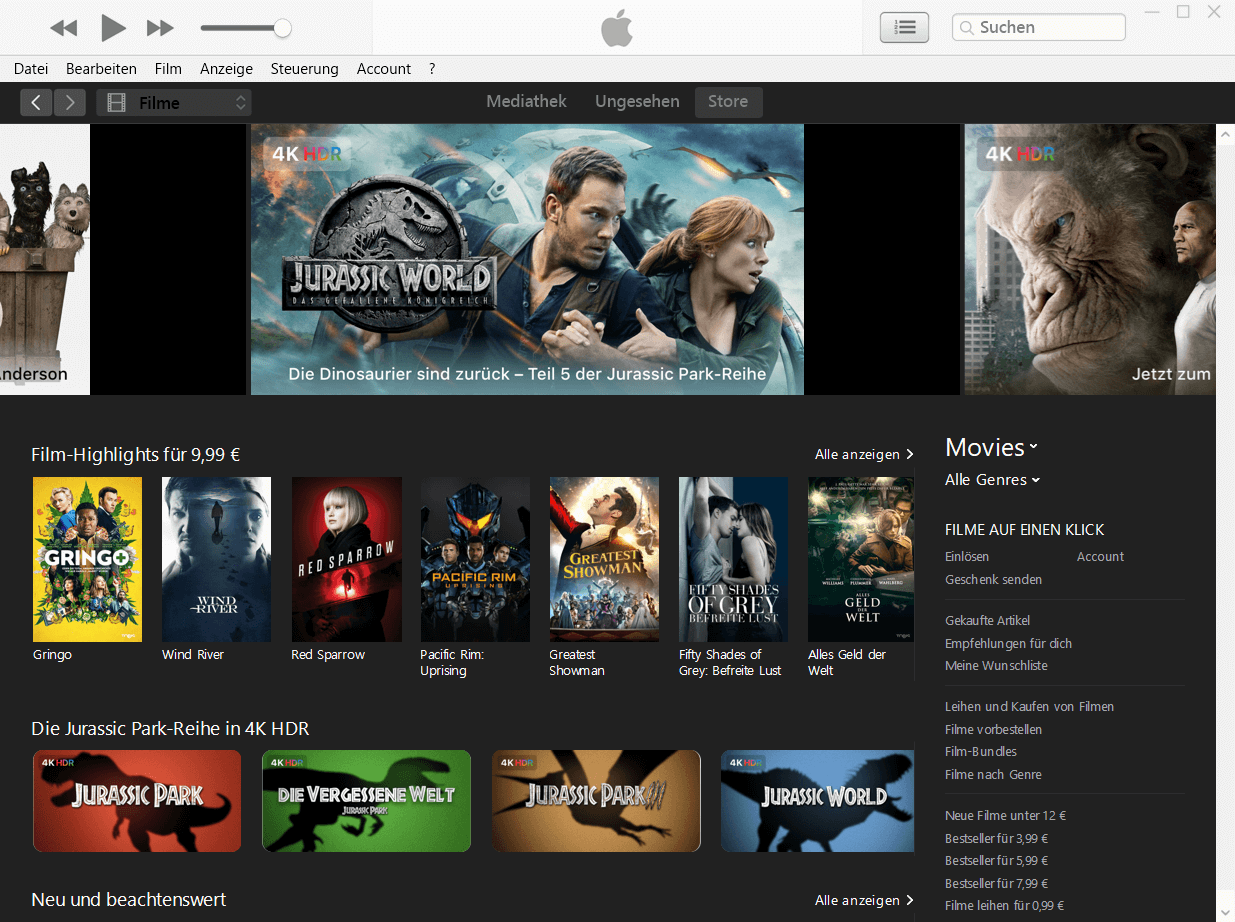Start playback with the play button
This screenshot has height=922, width=1235.
(x=113, y=28)
